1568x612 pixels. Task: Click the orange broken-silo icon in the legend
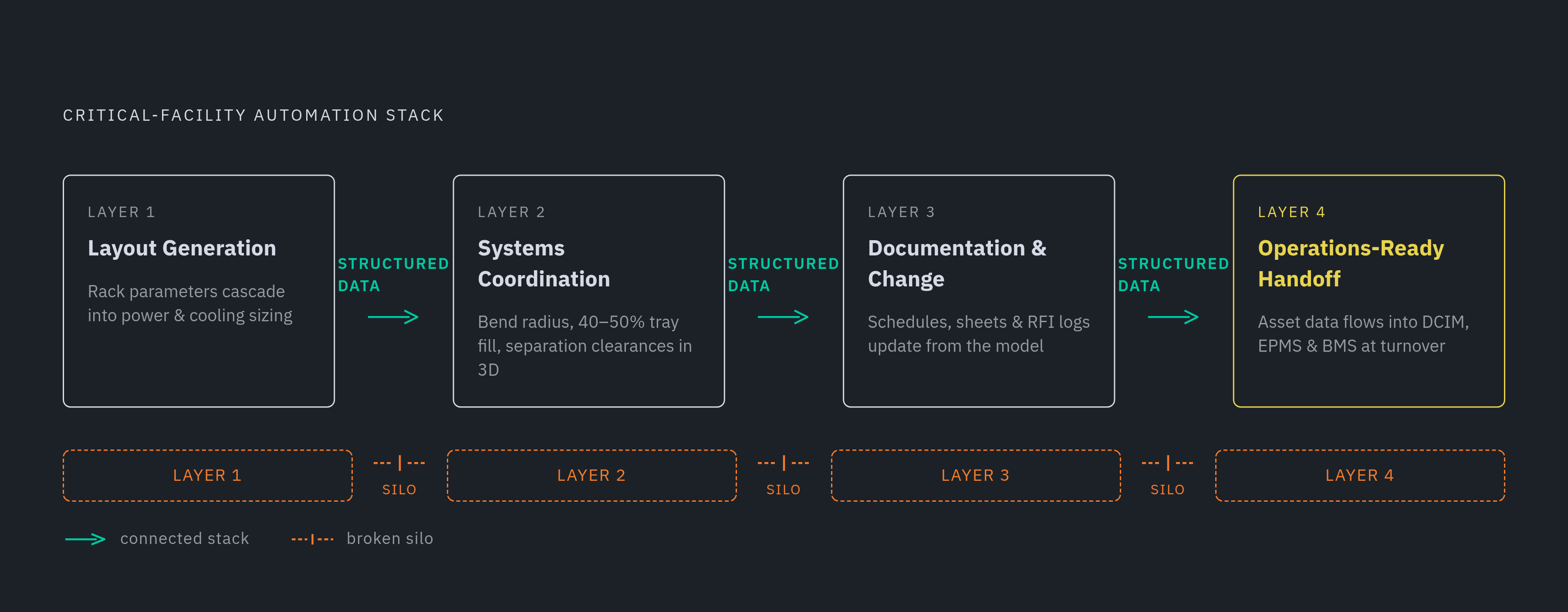[312, 539]
